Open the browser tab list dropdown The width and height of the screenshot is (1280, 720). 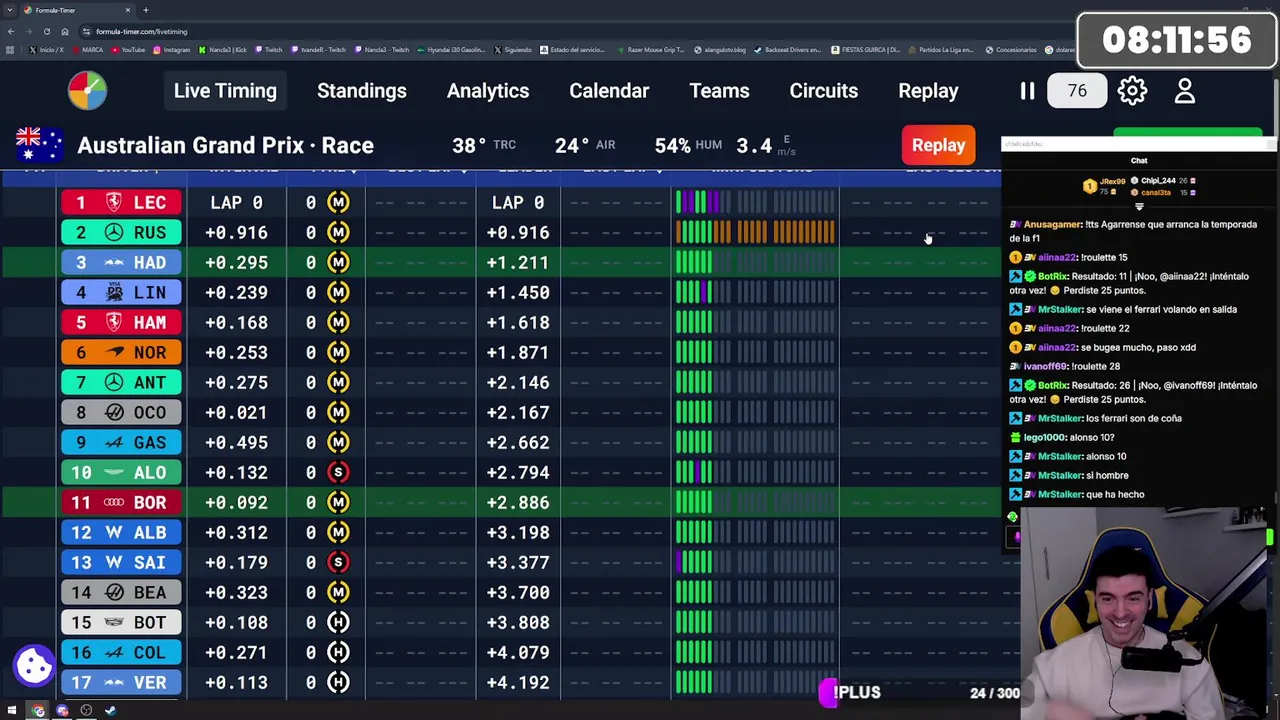point(10,10)
